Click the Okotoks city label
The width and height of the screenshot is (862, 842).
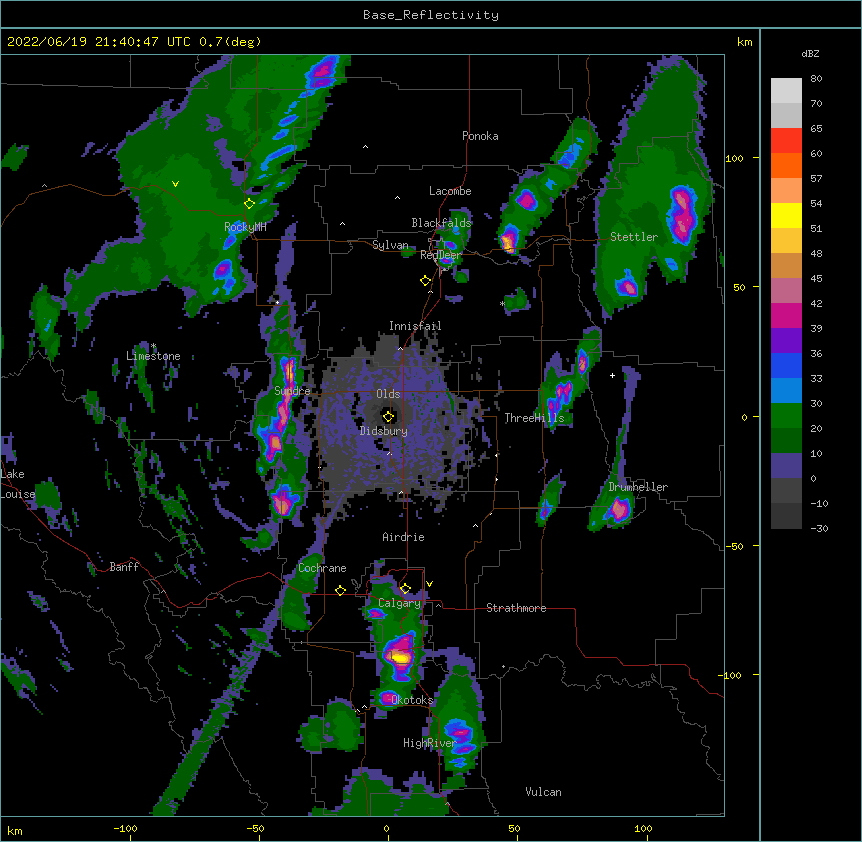(412, 700)
